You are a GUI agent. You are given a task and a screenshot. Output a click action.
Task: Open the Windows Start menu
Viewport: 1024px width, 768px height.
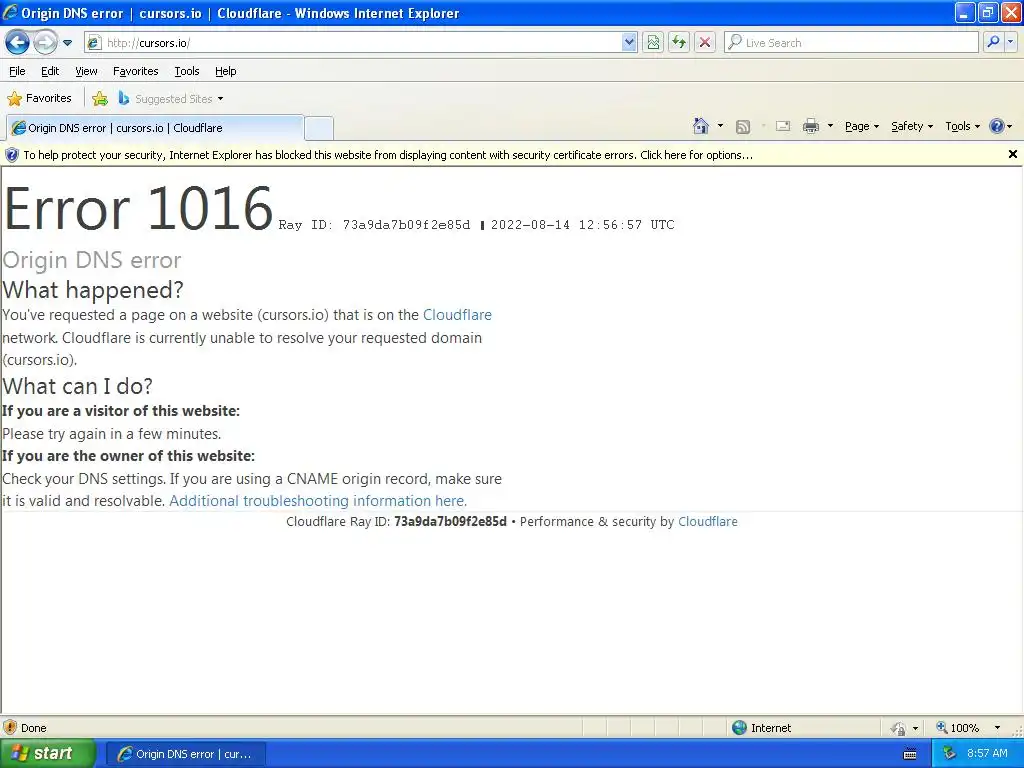47,754
